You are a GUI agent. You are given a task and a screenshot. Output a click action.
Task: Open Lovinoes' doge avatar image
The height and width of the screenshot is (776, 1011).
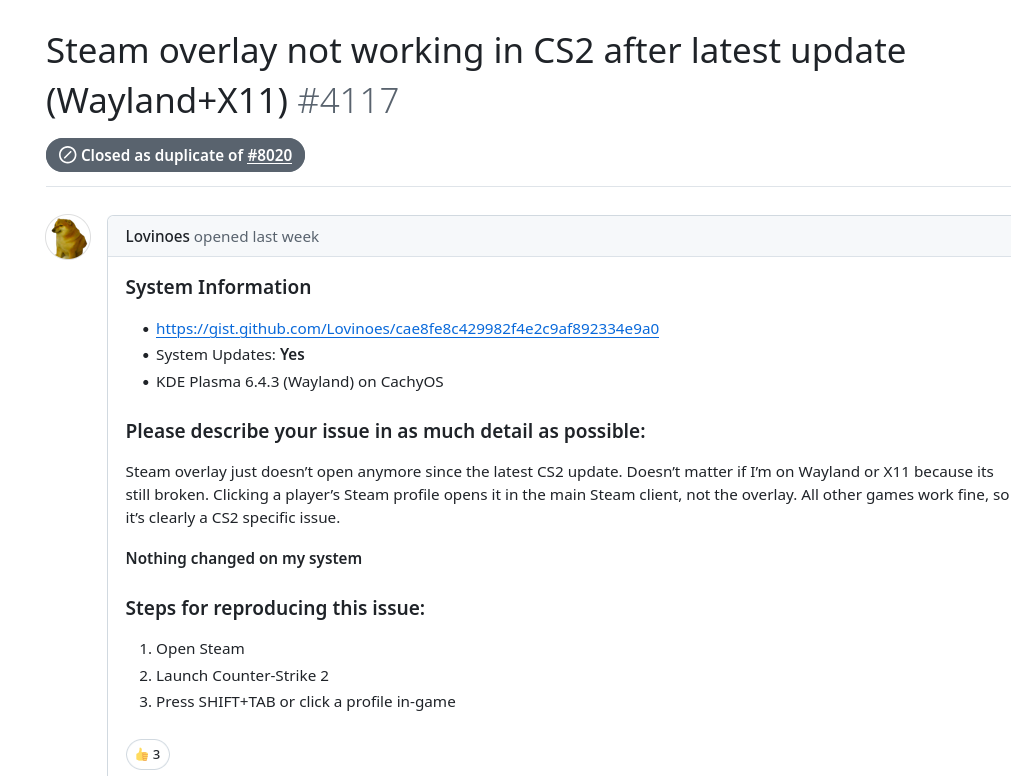(68, 238)
